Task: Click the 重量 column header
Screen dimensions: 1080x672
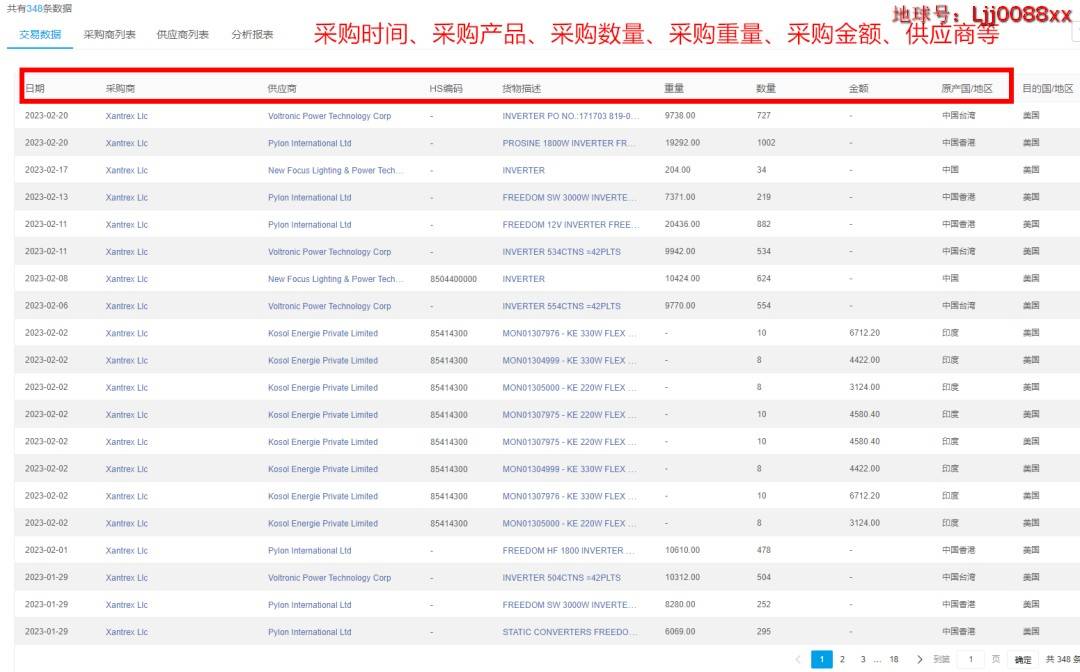Action: [x=674, y=88]
